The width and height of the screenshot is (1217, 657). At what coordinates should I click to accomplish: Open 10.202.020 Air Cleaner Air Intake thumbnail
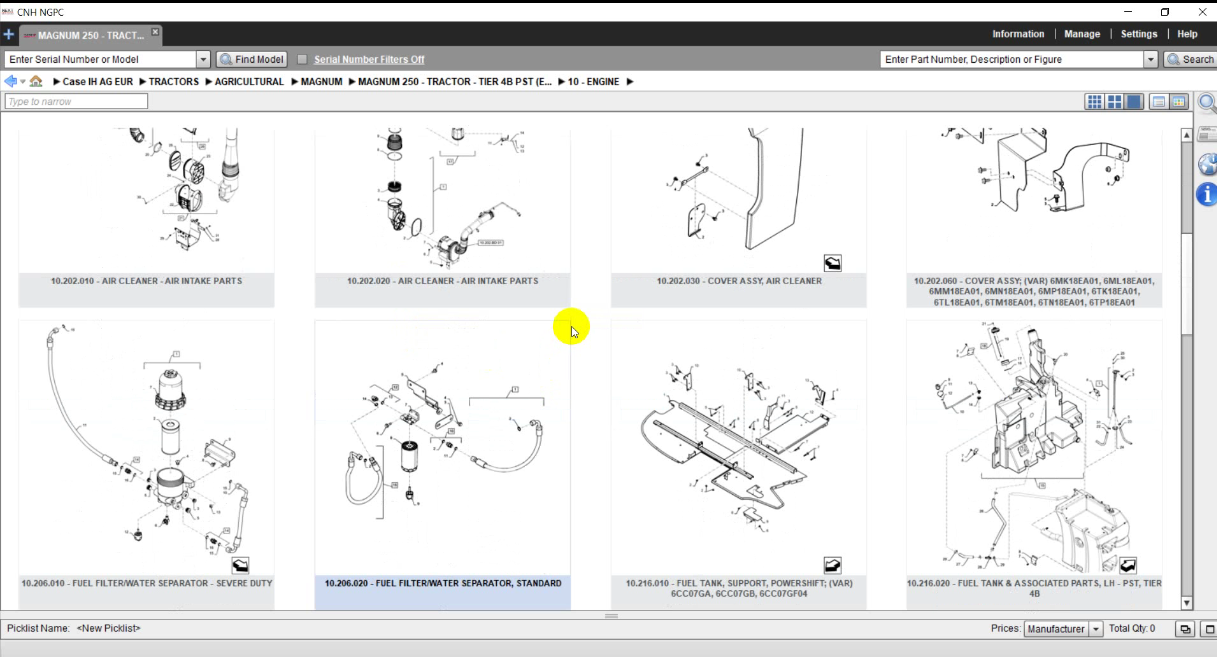442,215
